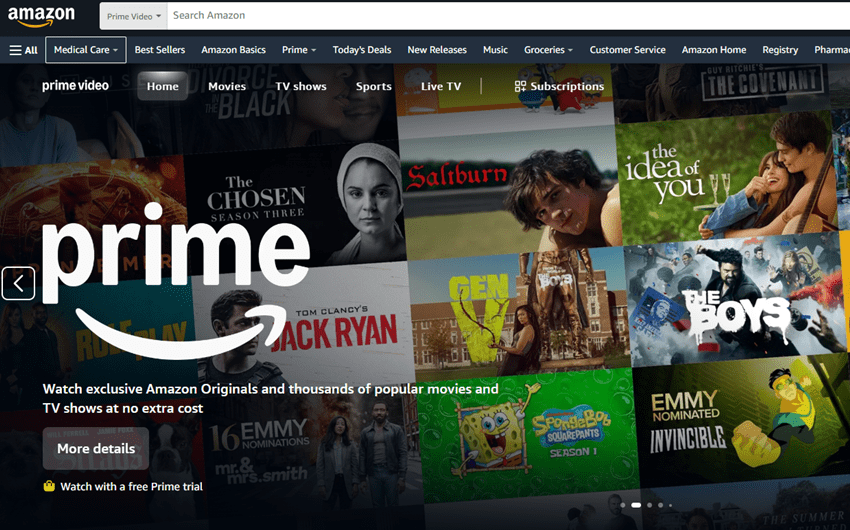Go to Amazon Home
Viewport: 850px width, 530px height.
713,50
